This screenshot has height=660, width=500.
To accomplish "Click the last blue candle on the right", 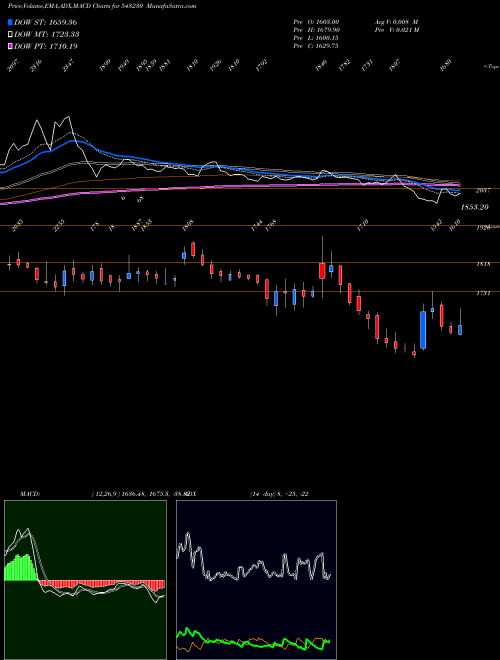I will (460, 330).
